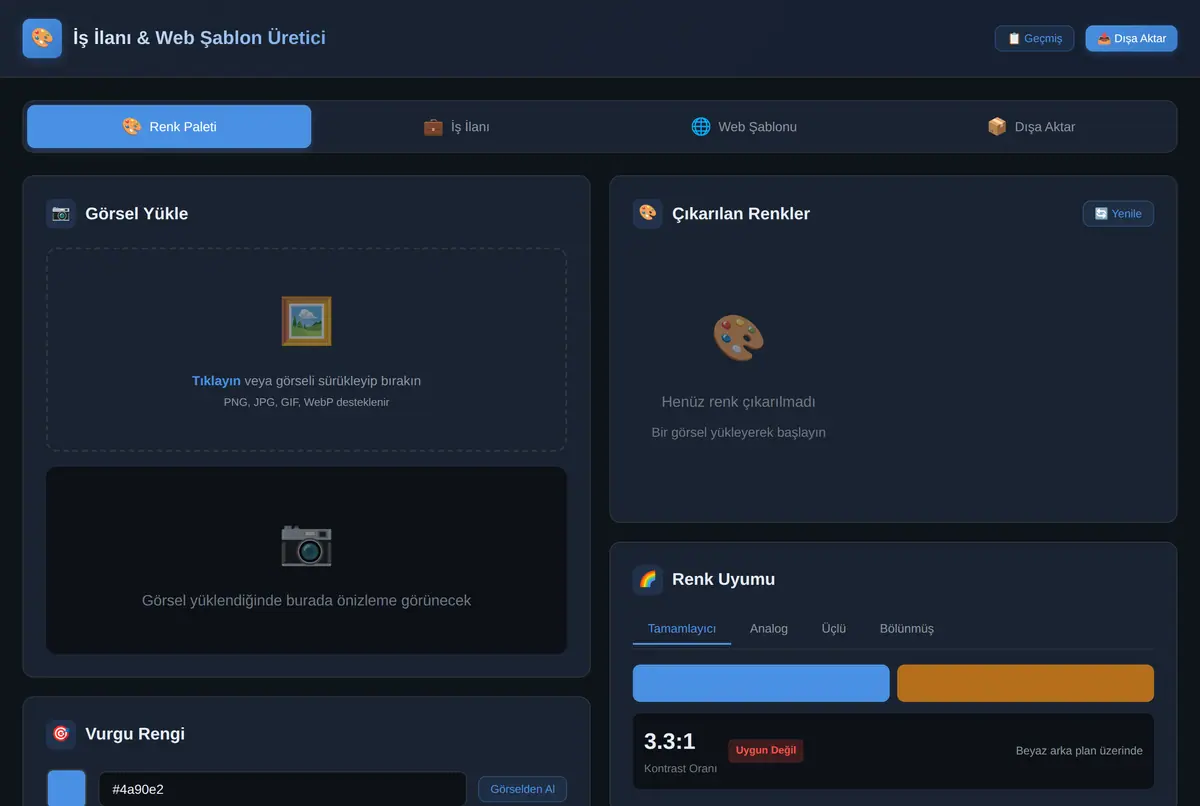
Task: Click the box icon in Dışa Aktar tab
Action: [997, 127]
